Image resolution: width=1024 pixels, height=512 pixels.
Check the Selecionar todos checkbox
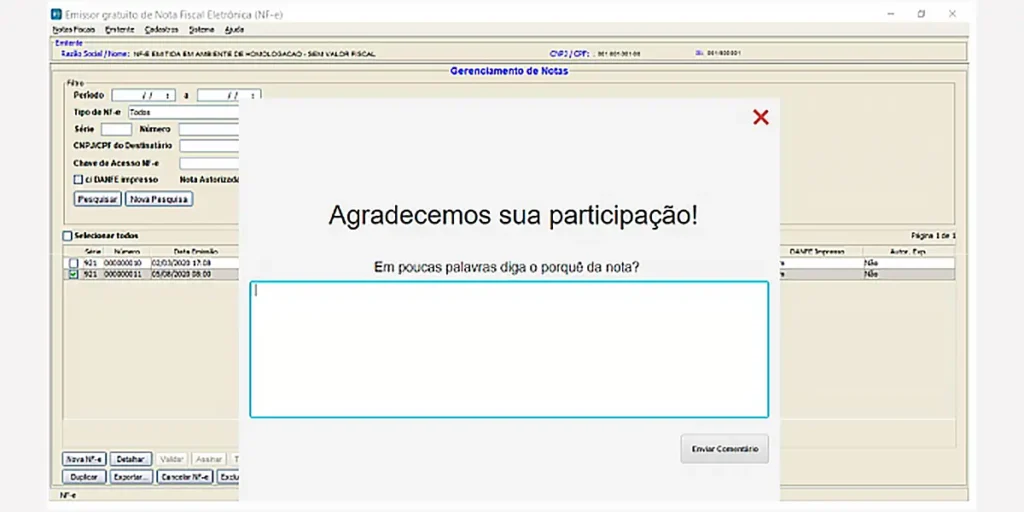pyautogui.click(x=68, y=236)
